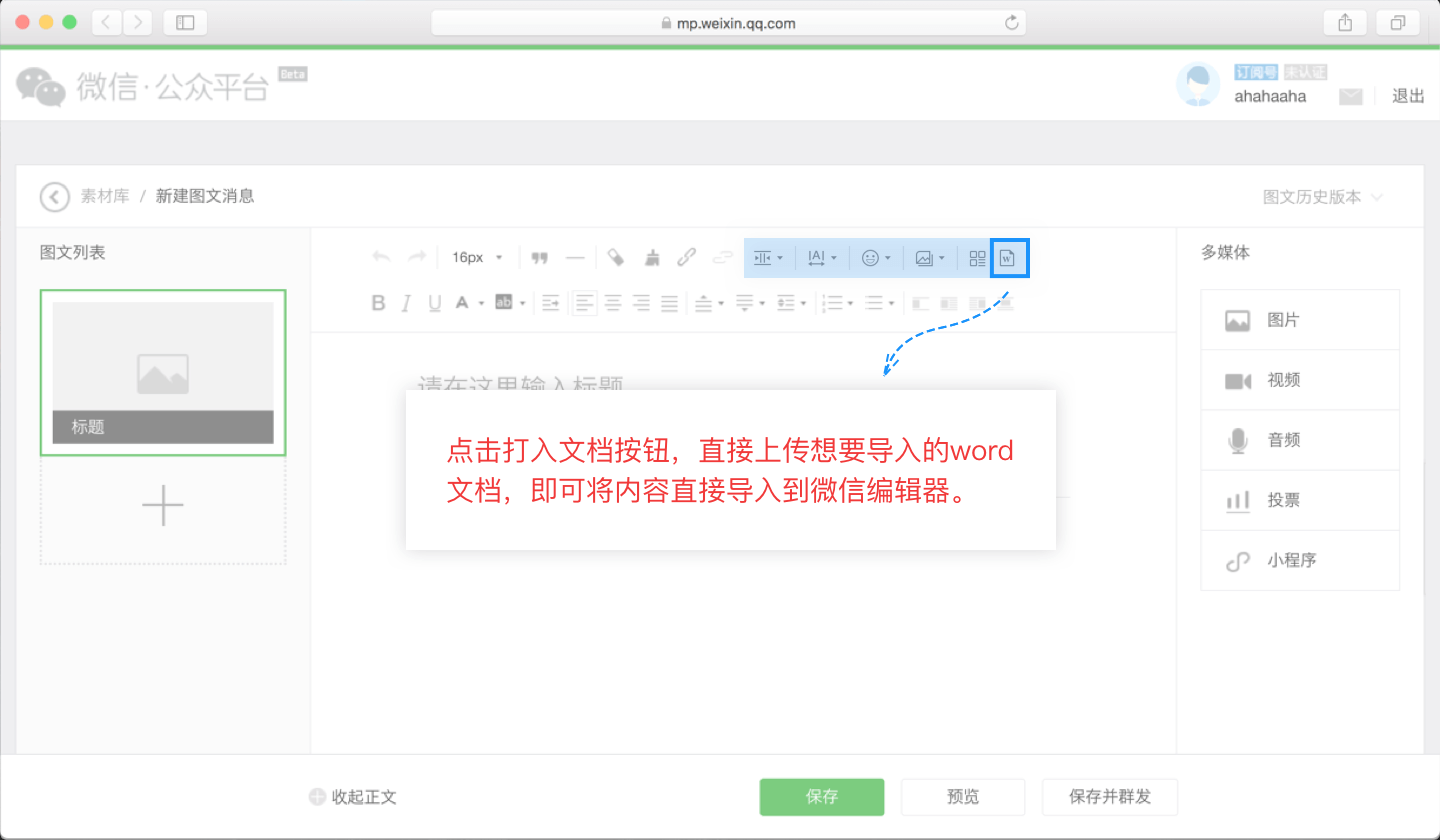The image size is (1440, 840).
Task: Clear formatting with the broom icon
Action: (x=652, y=257)
